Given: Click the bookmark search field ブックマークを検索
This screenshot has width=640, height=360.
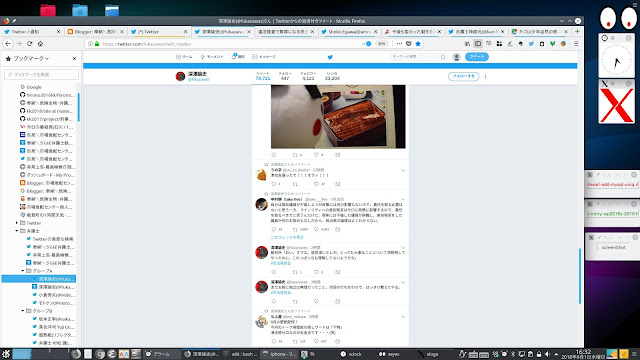Looking at the screenshot, I should point(41,74).
